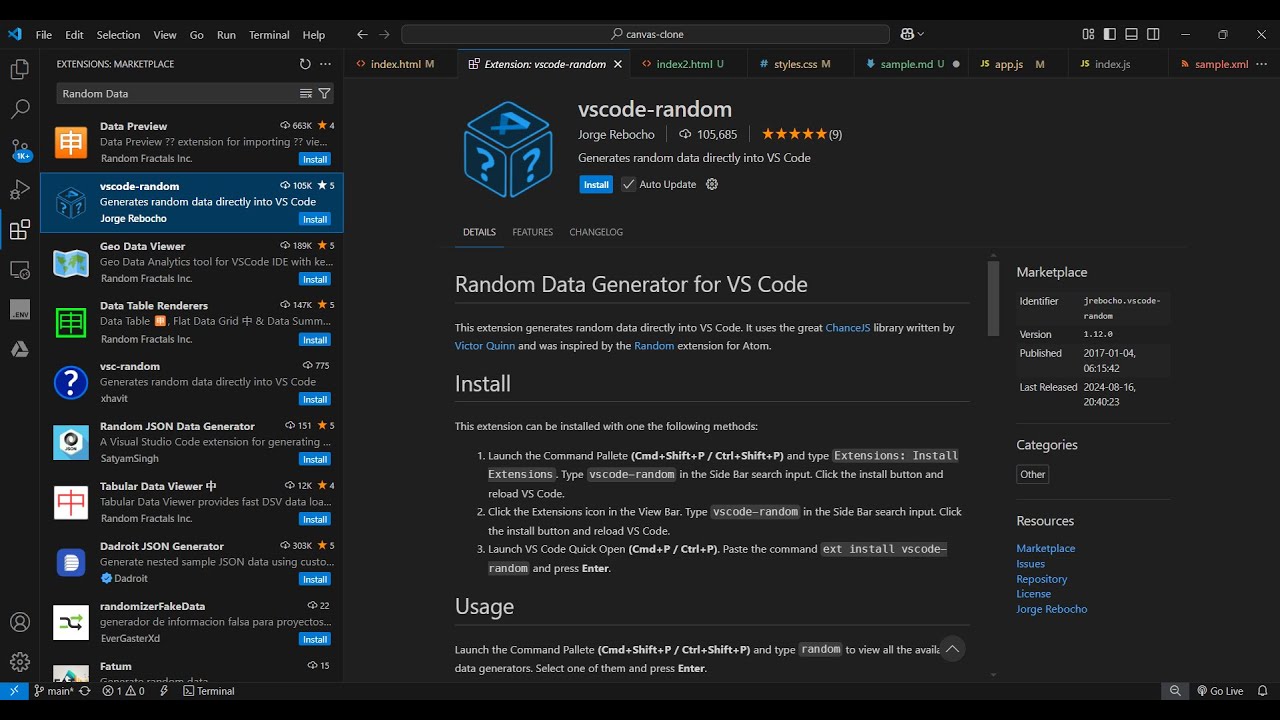The width and height of the screenshot is (1280, 720).
Task: Show the FEATURES tab
Action: pyautogui.click(x=532, y=232)
